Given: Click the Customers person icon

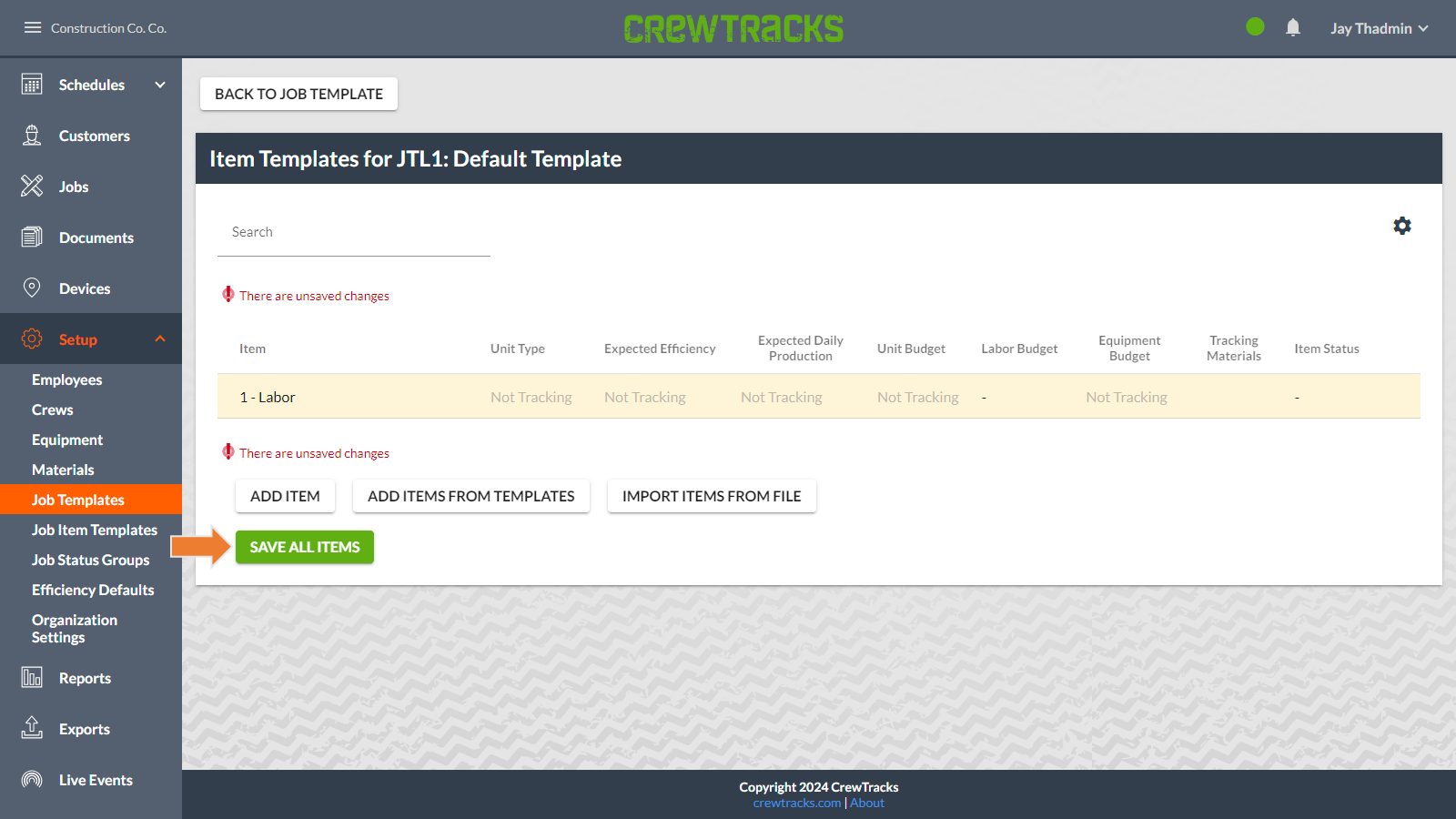Looking at the screenshot, I should [32, 136].
